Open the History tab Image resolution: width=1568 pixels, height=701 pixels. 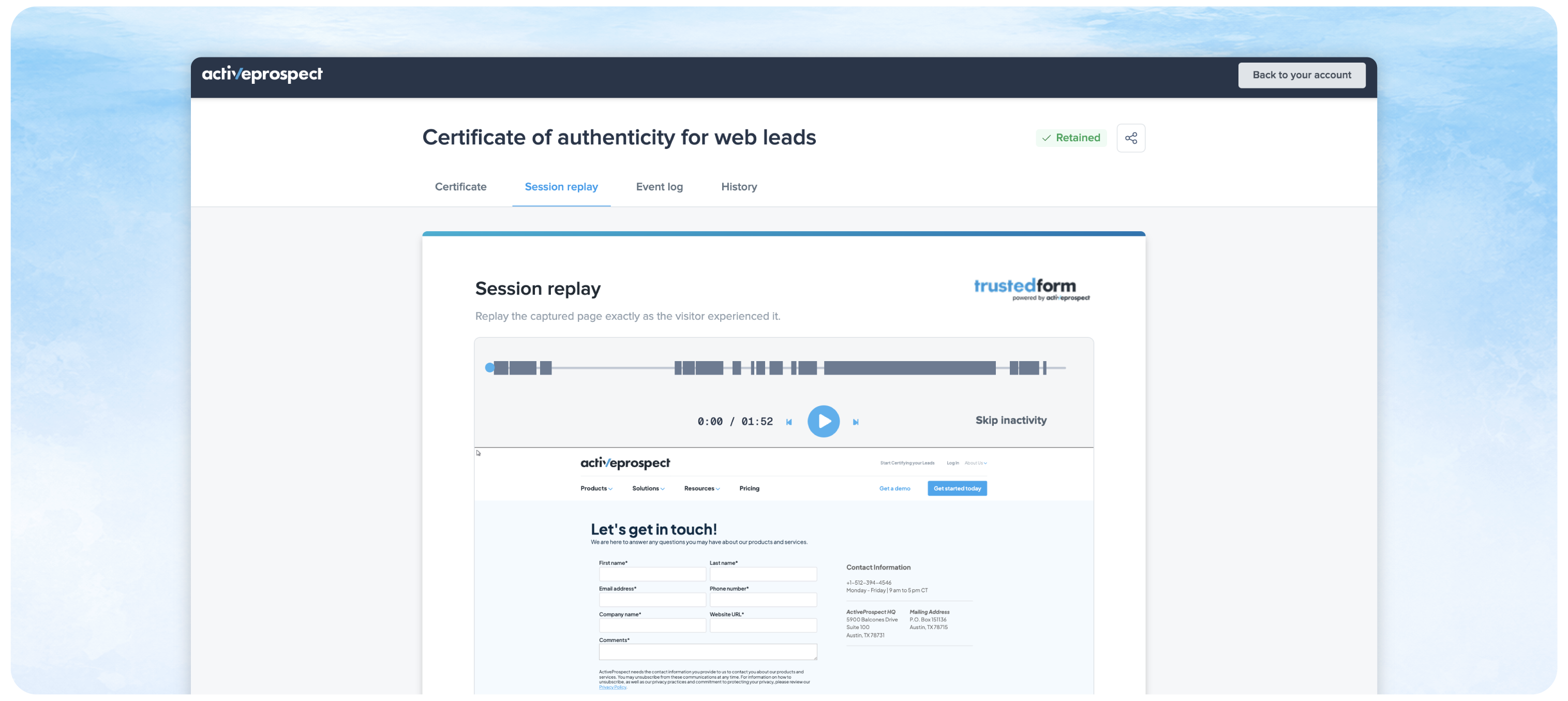coord(739,187)
